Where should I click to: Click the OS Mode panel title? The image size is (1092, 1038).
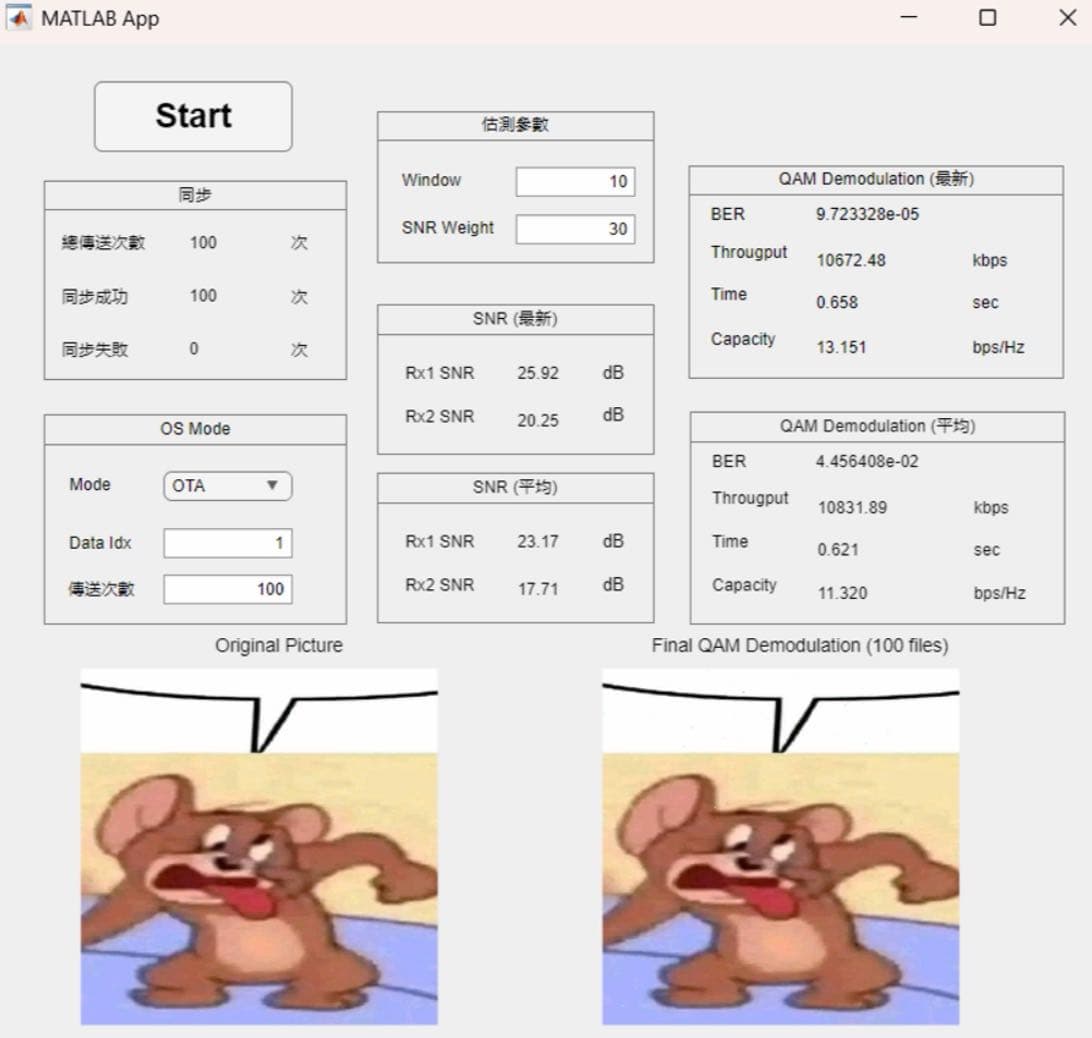195,428
